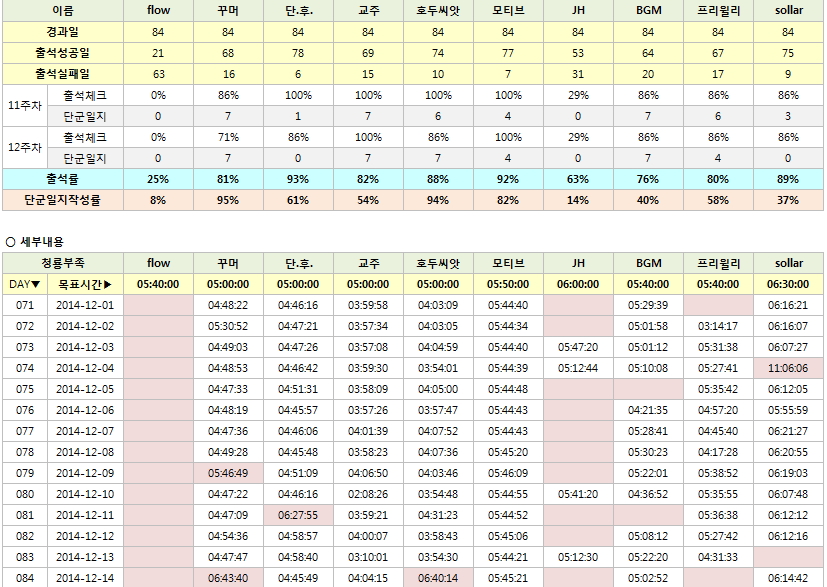Click 꾸머's time 04:54:36
This screenshot has width=827, height=587.
pyautogui.click(x=228, y=536)
